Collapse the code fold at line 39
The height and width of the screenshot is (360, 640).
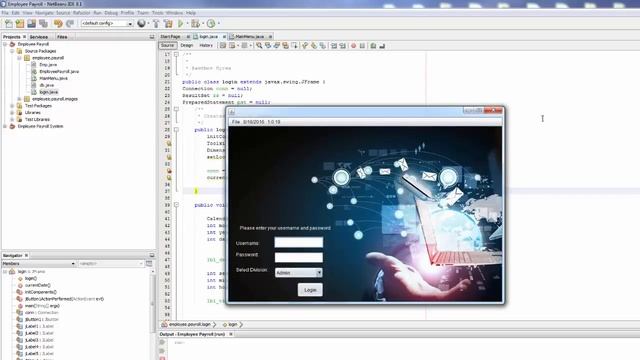(x=176, y=205)
